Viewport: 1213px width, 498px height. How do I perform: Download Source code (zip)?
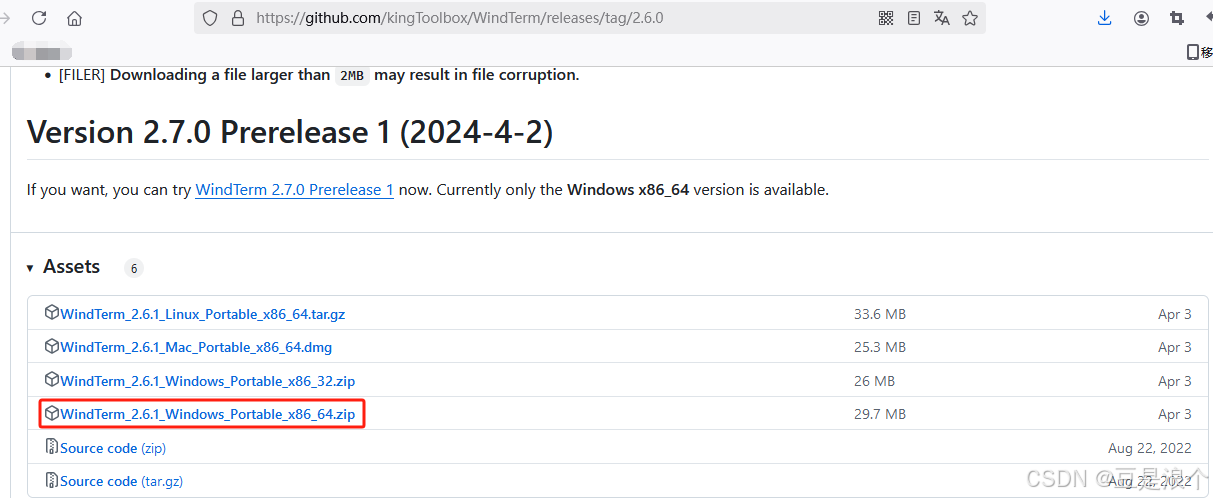pyautogui.click(x=113, y=448)
